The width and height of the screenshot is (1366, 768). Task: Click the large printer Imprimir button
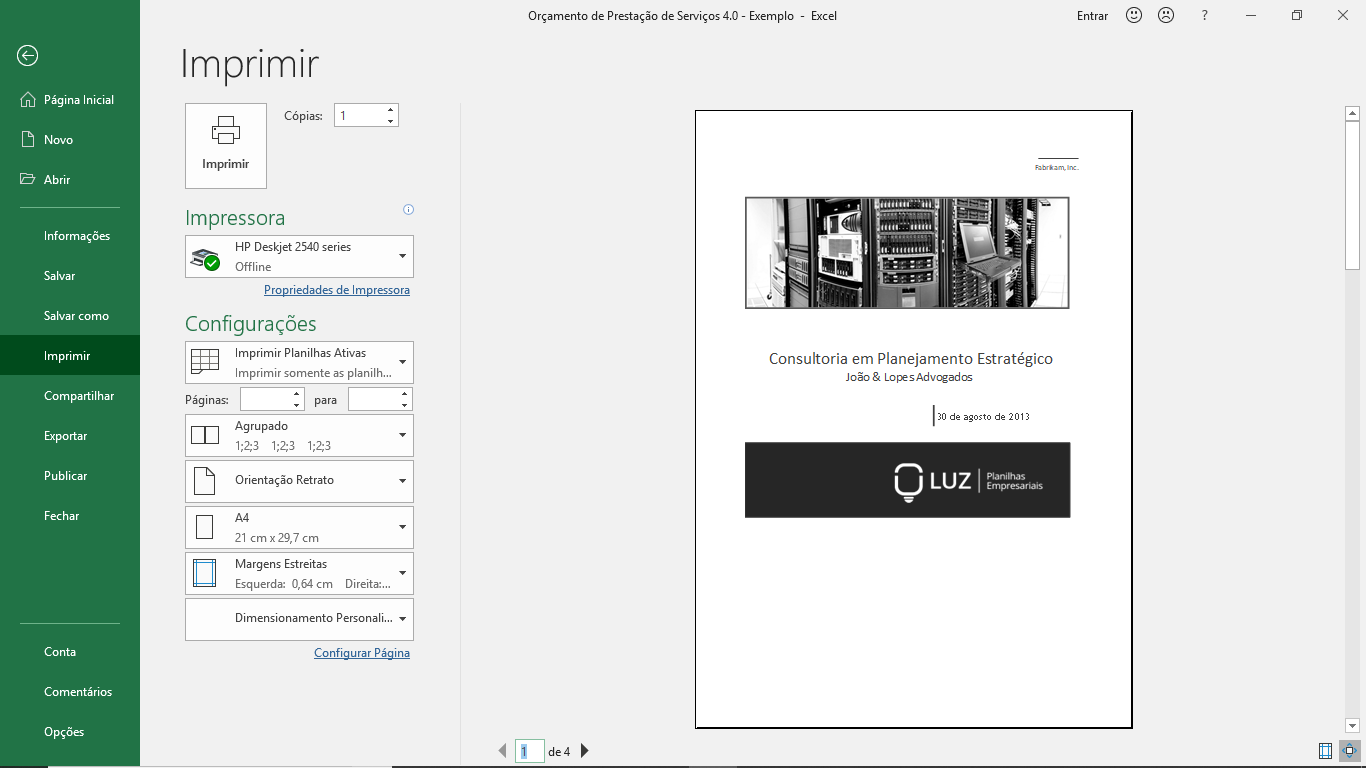coord(226,146)
